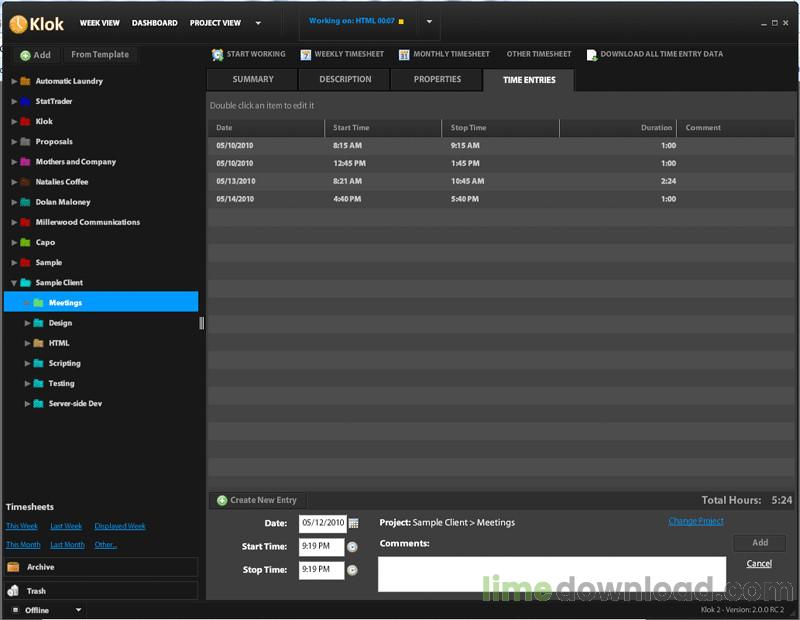Select the Meetings subproject
800x620 pixels.
click(101, 302)
